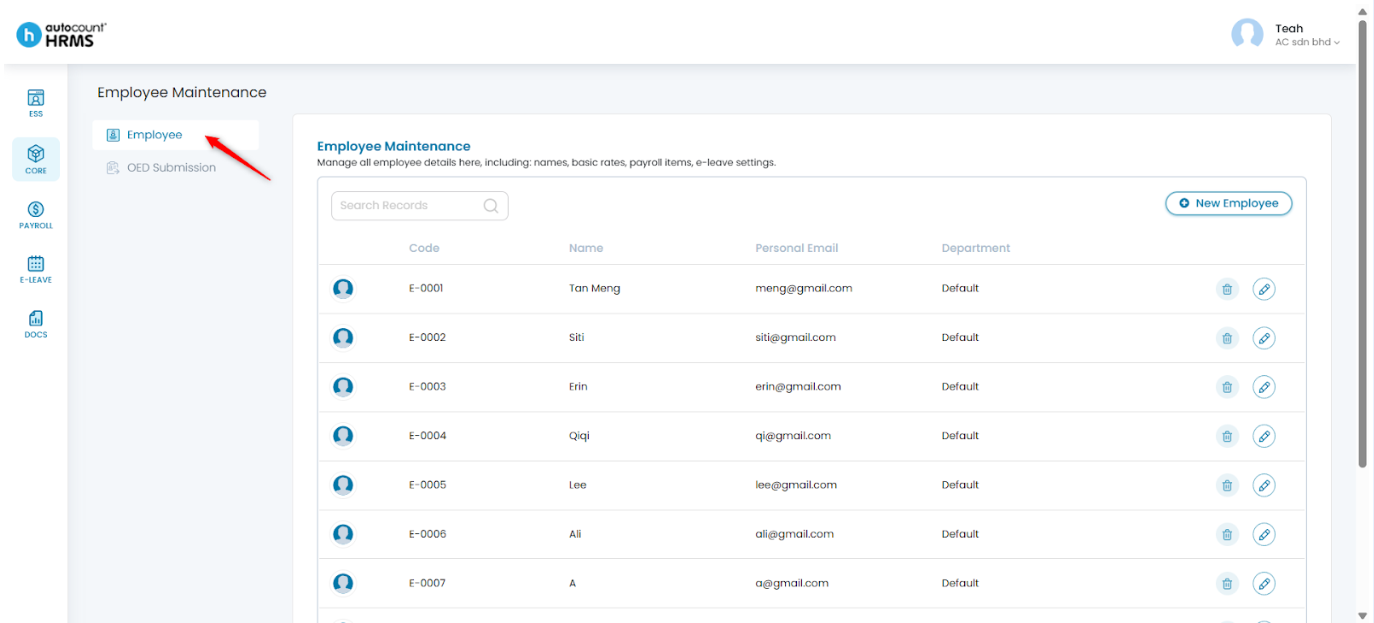Viewport: 1374px width, 623px height.
Task: Select Employee in the left menu
Action: pyautogui.click(x=175, y=135)
